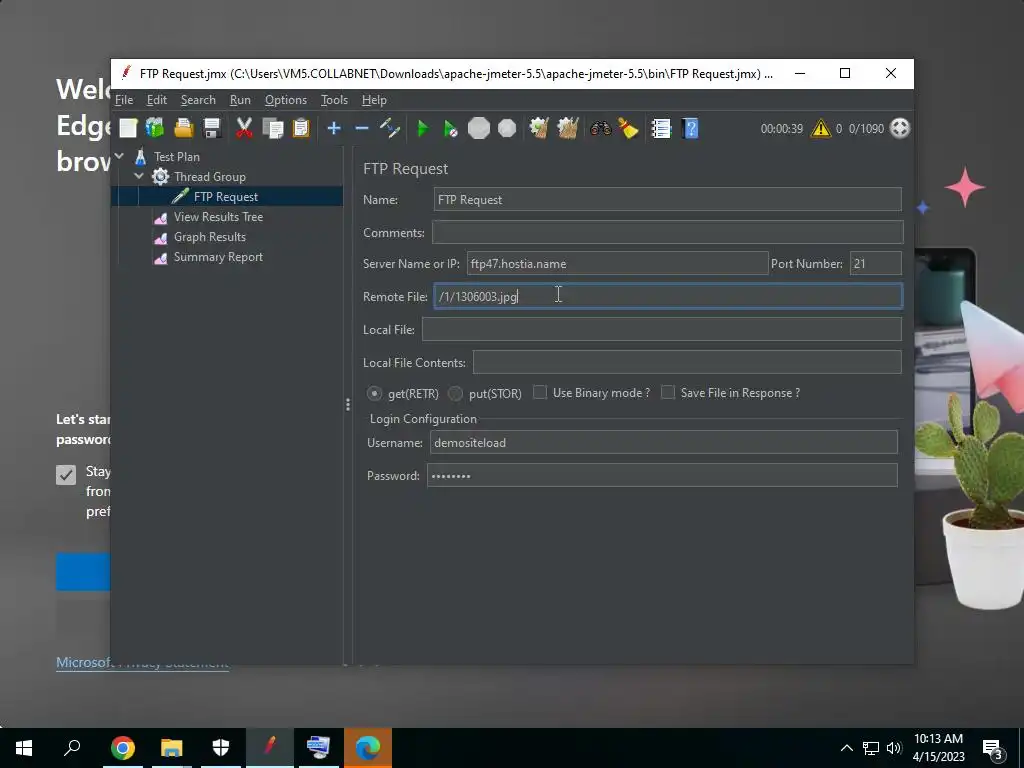Click the Password field
Screen dimensions: 1024x768
click(662, 475)
